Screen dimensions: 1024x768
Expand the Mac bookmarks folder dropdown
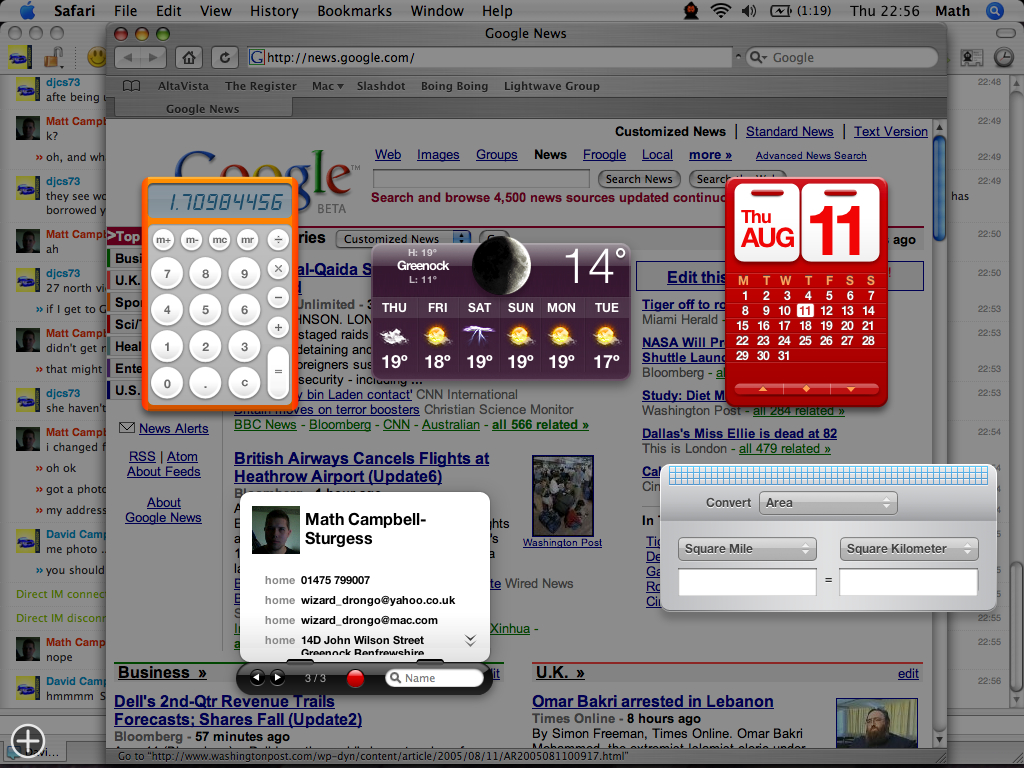pos(327,86)
